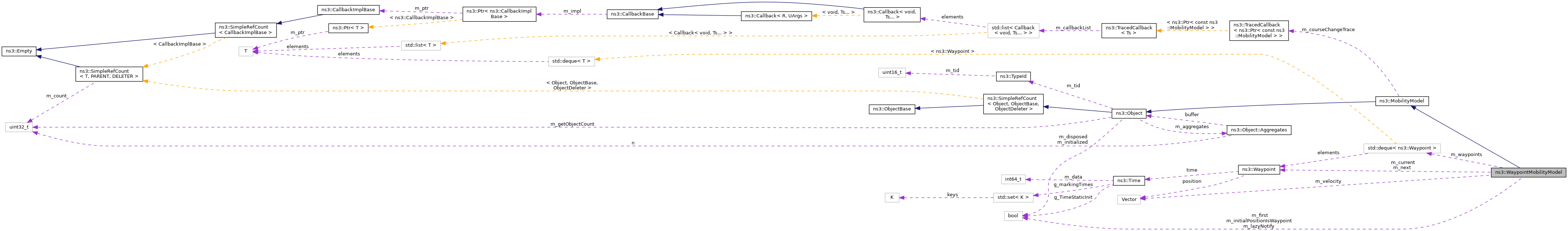The width and height of the screenshot is (1568, 231).
Task: Click the Vector node
Action: (1129, 199)
